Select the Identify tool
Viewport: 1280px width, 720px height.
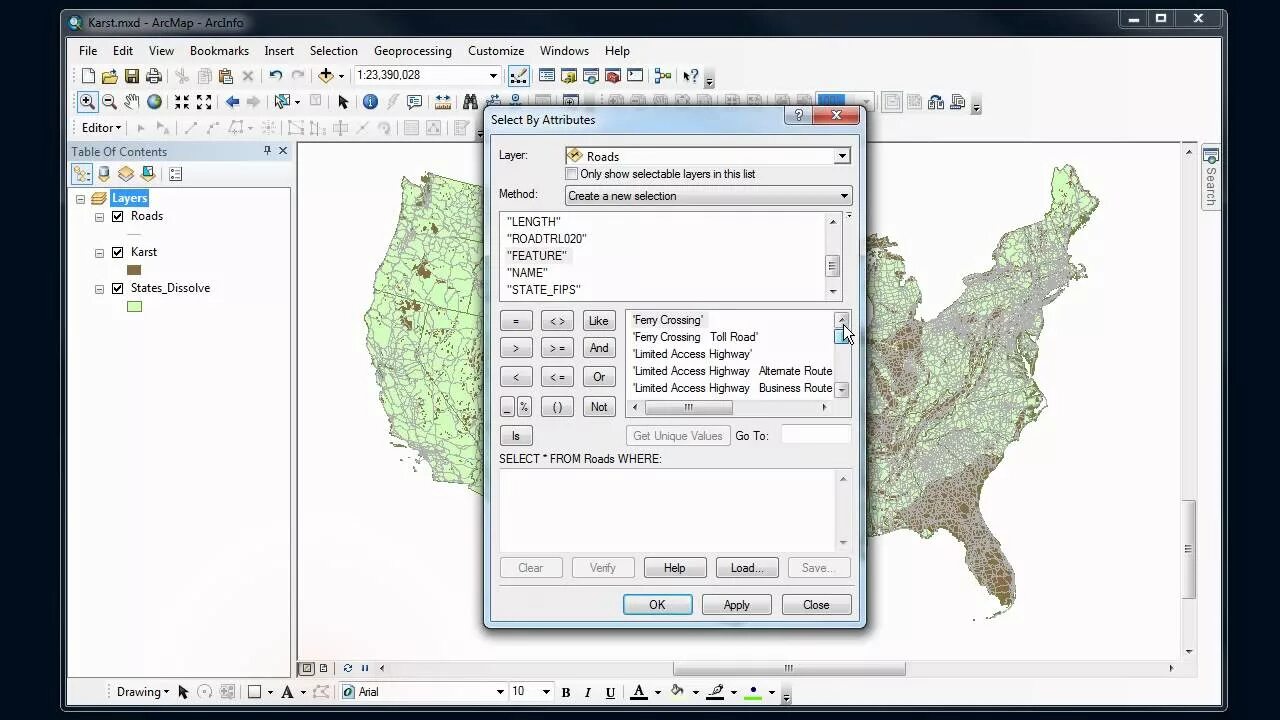pos(370,102)
